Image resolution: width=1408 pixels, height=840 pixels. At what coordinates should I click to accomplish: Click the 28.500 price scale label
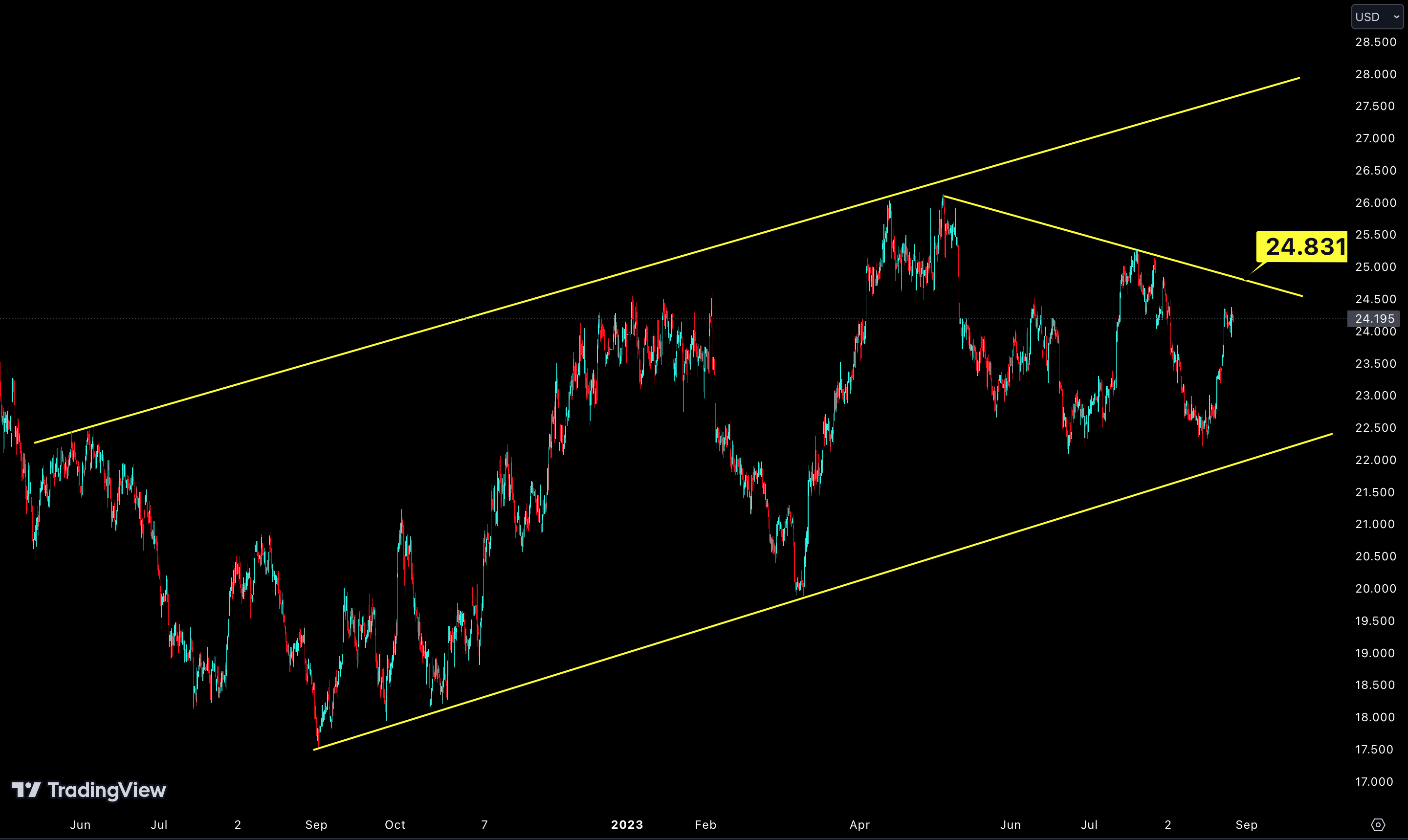tap(1375, 42)
